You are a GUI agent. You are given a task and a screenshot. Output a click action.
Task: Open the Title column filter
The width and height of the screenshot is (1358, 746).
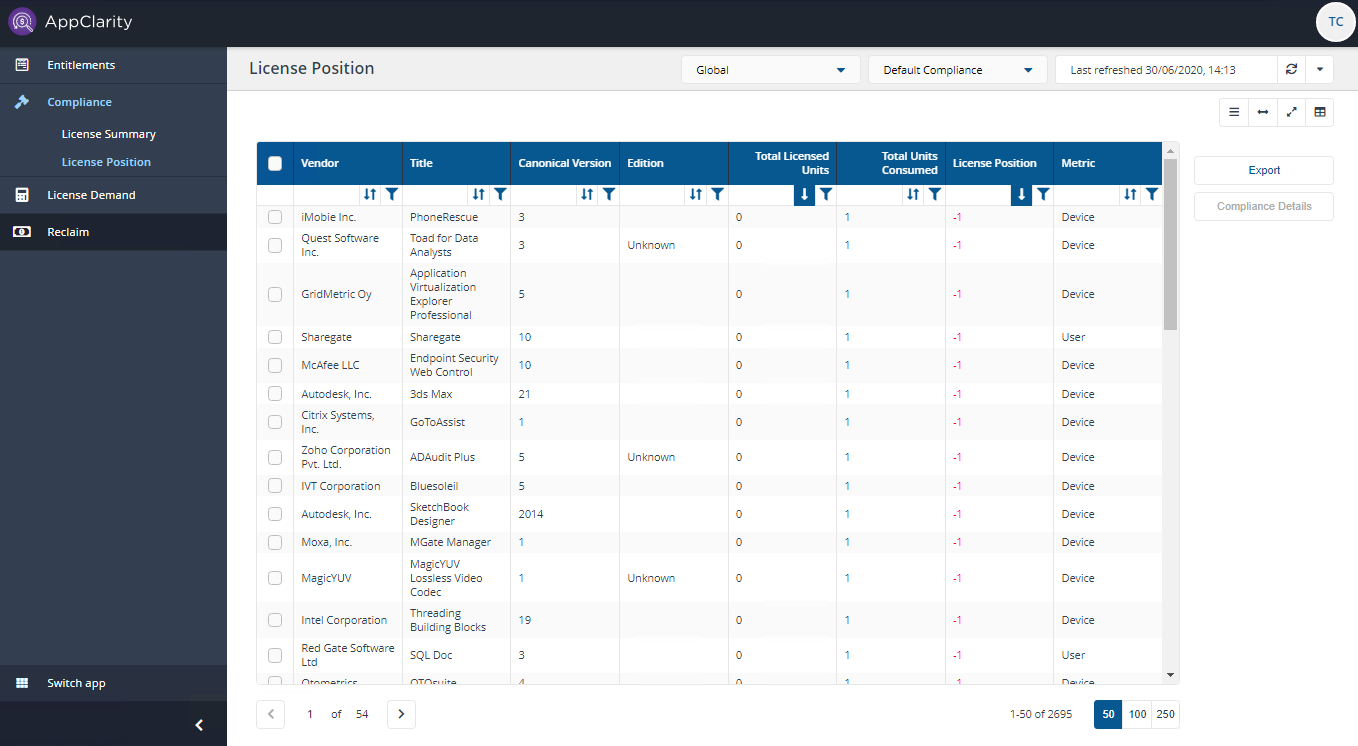pos(500,195)
